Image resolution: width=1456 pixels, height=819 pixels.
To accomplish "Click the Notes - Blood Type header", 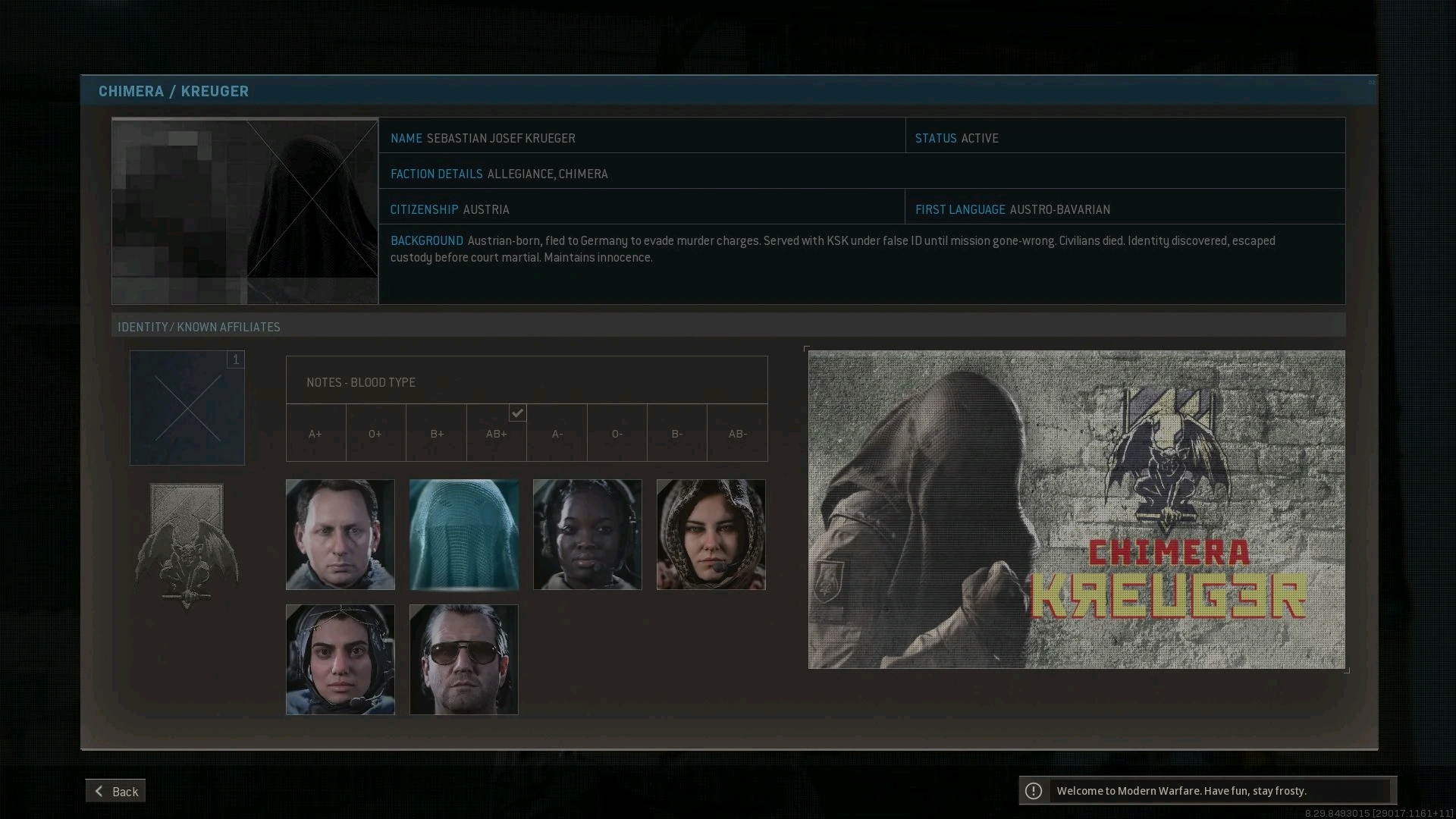I will pos(361,382).
